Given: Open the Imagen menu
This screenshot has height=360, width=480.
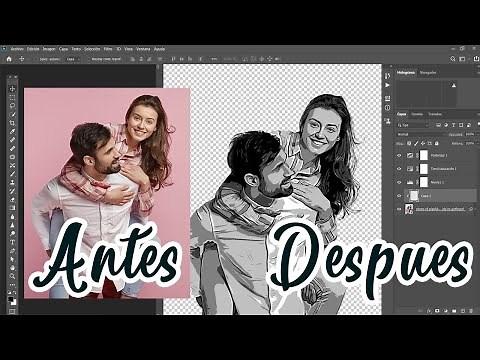Looking at the screenshot, I should coord(49,49).
